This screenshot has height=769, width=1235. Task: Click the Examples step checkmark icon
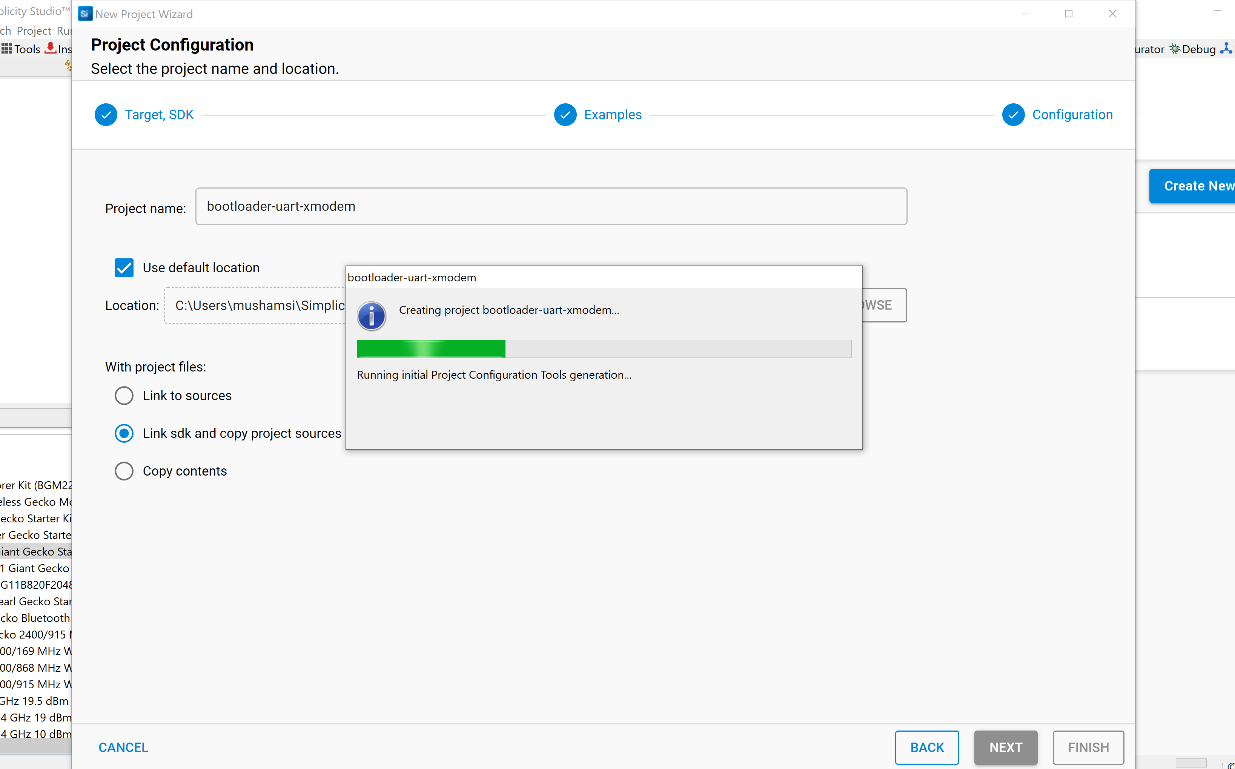point(565,115)
